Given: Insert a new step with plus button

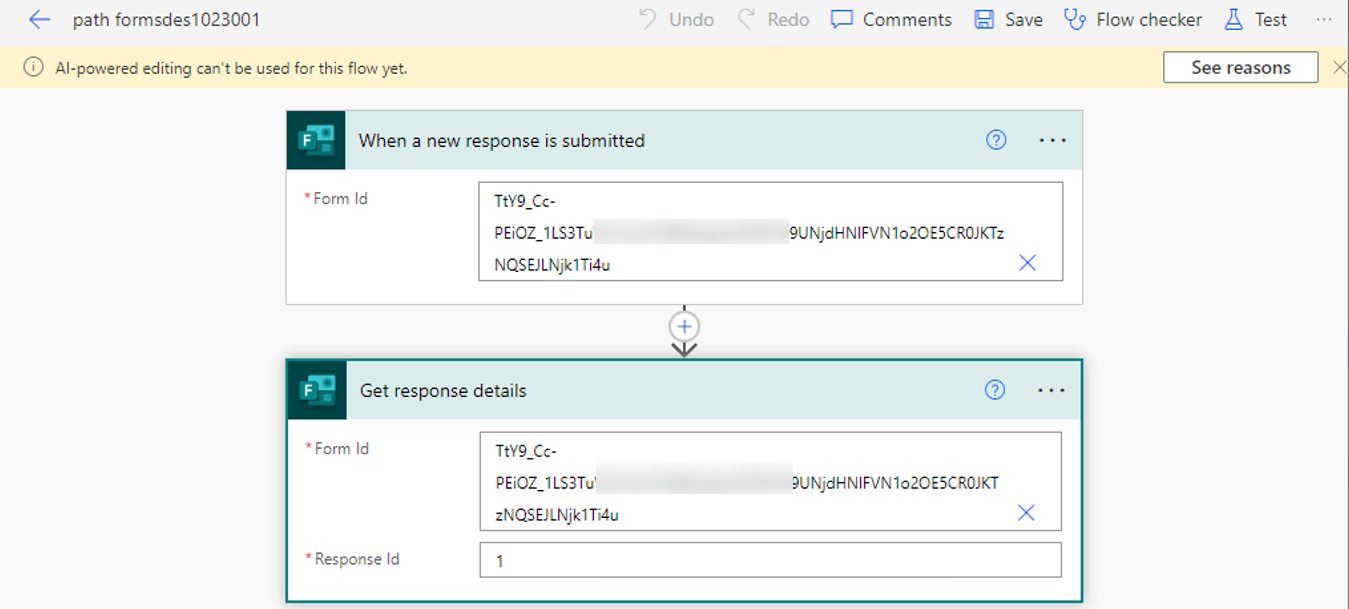Looking at the screenshot, I should pos(684,327).
